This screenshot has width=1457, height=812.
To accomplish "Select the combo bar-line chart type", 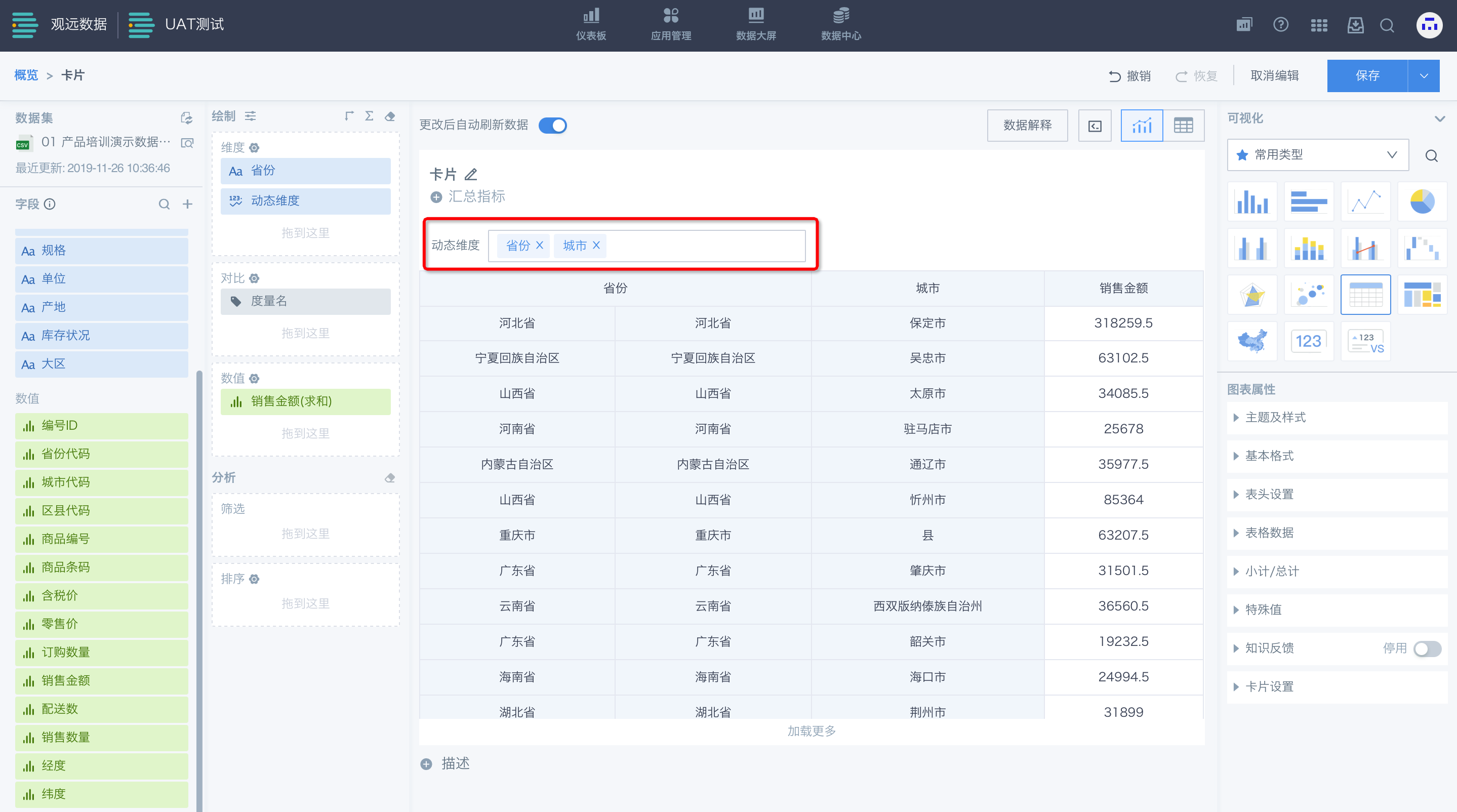I will click(x=1365, y=248).
